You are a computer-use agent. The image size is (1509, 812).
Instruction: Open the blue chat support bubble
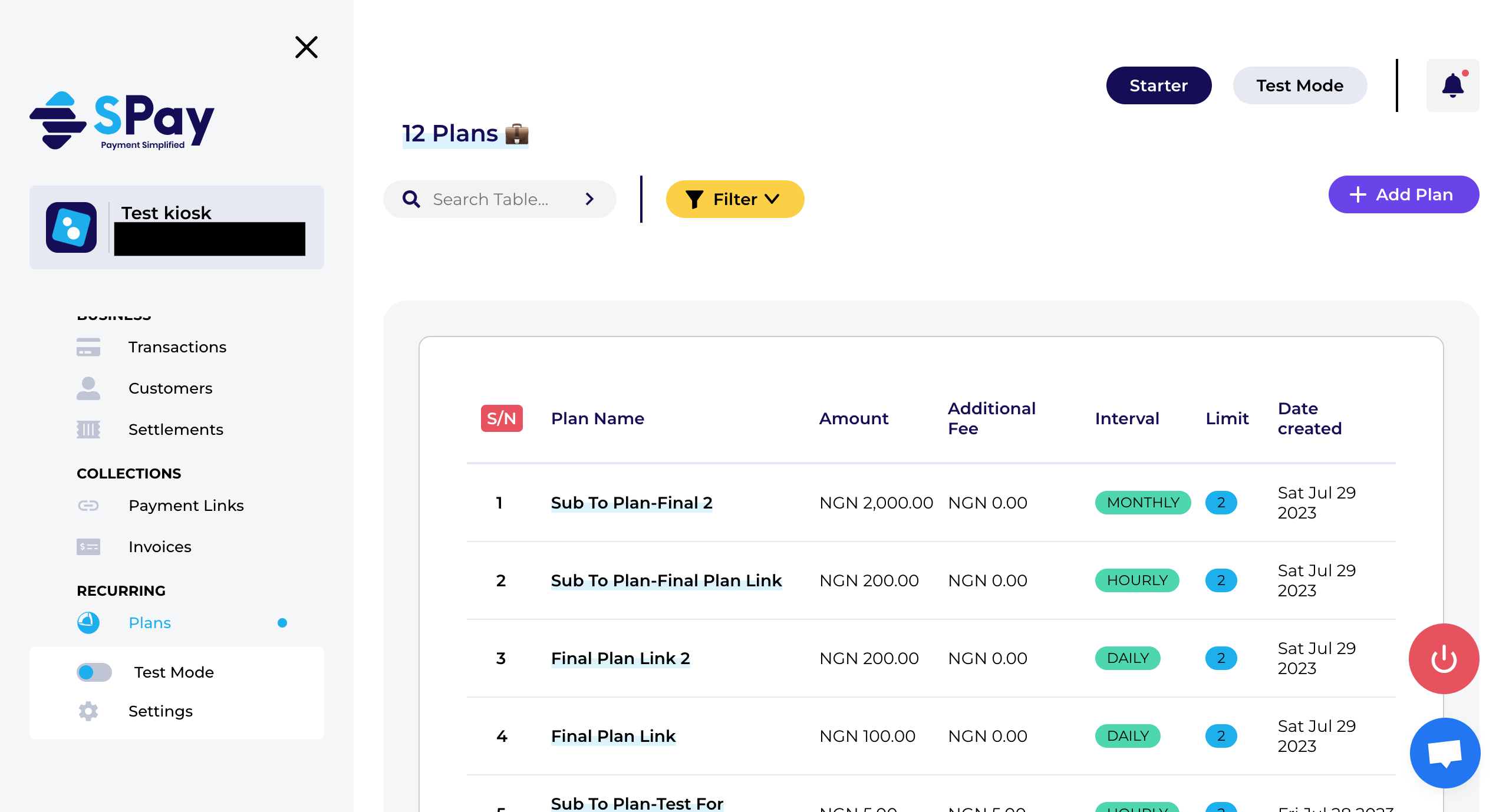click(x=1445, y=752)
